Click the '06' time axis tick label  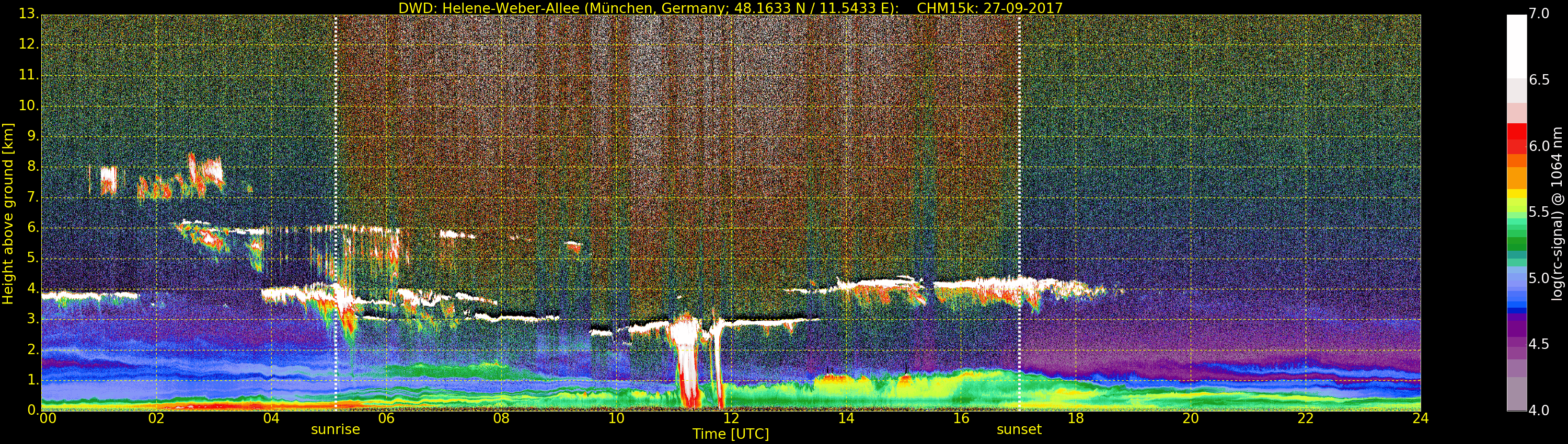(387, 418)
